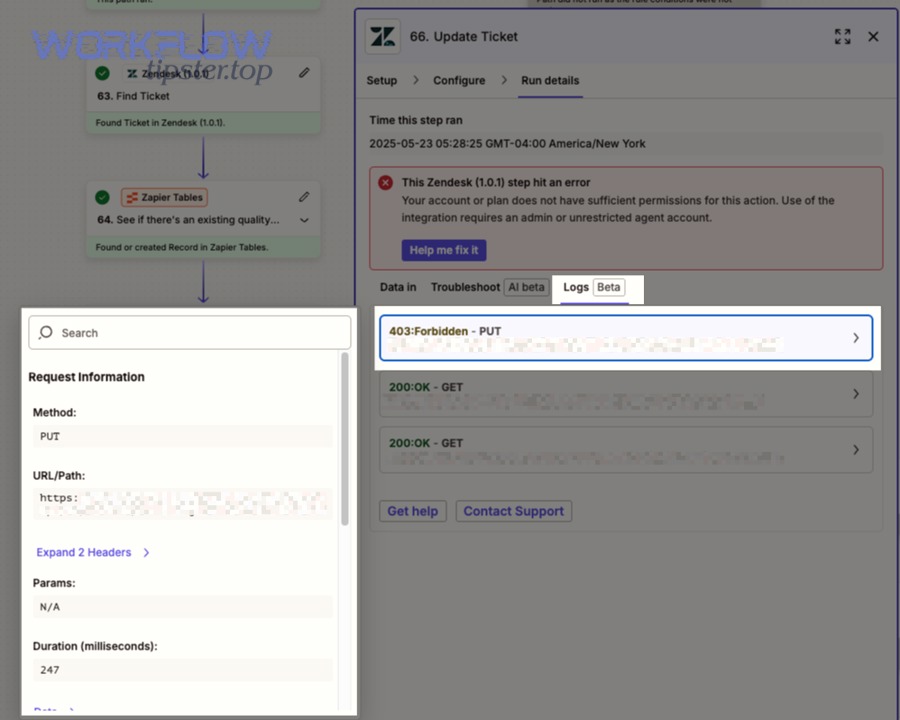Expand 2 Headers in request information
This screenshot has height=720, width=900.
(92, 552)
